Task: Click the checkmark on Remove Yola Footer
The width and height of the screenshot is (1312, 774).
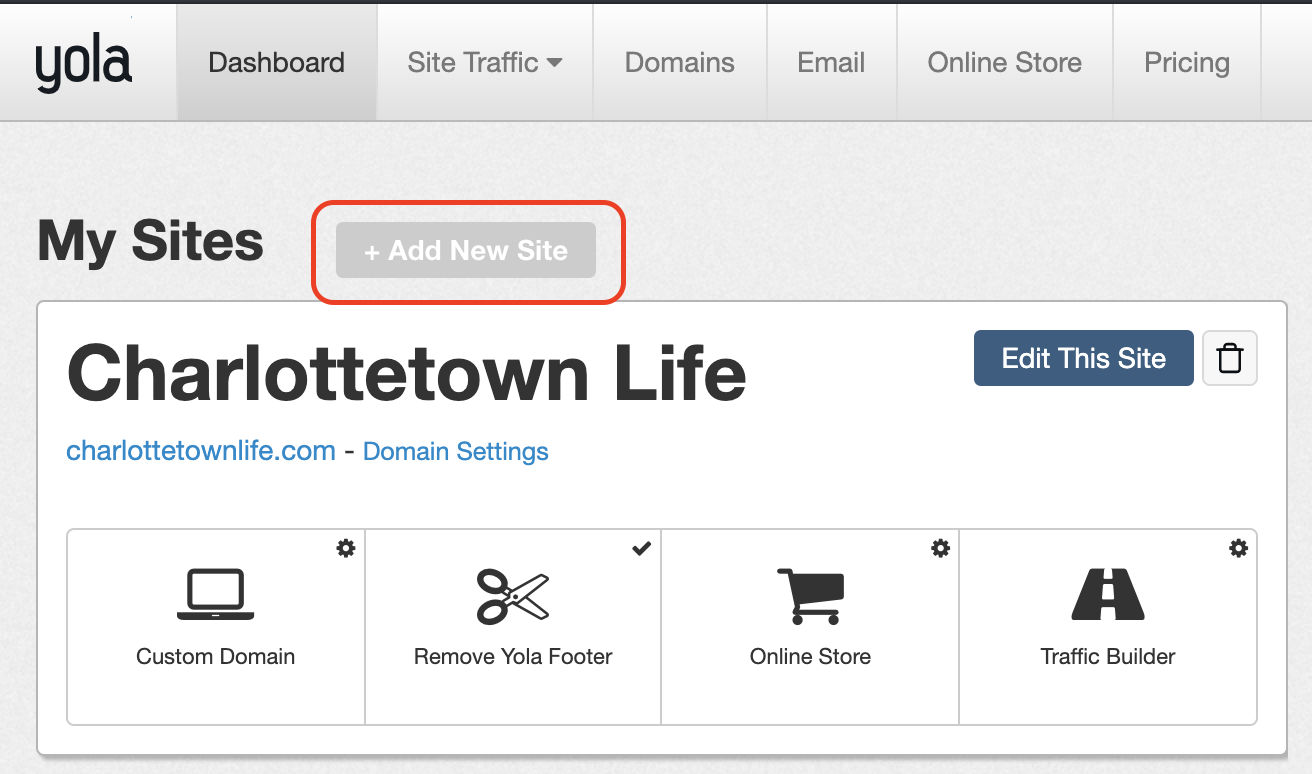Action: pyautogui.click(x=642, y=548)
